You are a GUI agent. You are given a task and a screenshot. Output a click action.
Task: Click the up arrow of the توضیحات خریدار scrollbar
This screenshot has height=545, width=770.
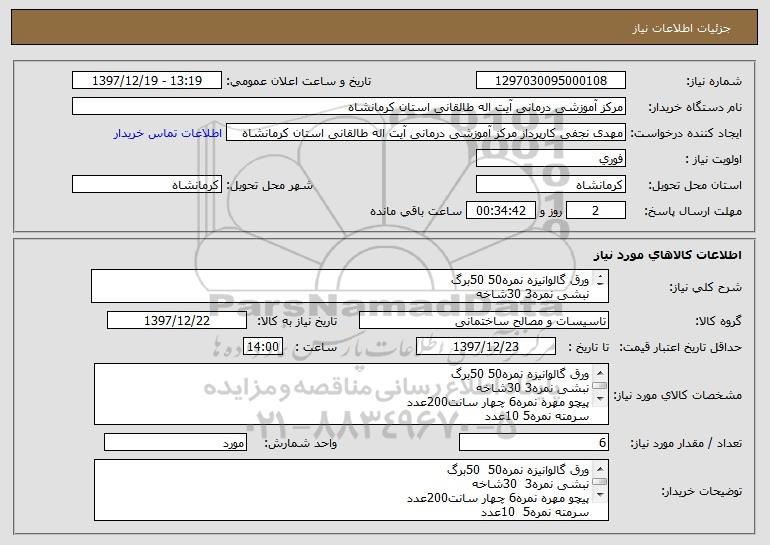point(600,468)
